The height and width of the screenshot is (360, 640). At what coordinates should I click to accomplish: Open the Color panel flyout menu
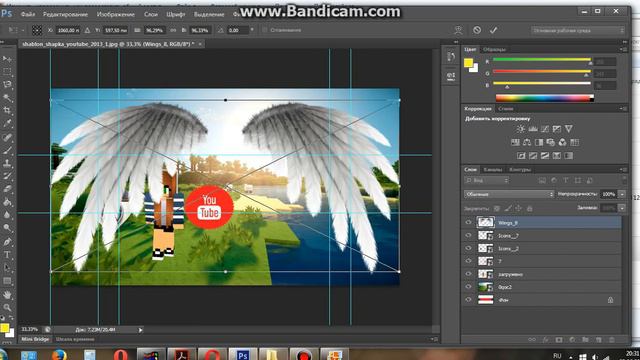[623, 49]
